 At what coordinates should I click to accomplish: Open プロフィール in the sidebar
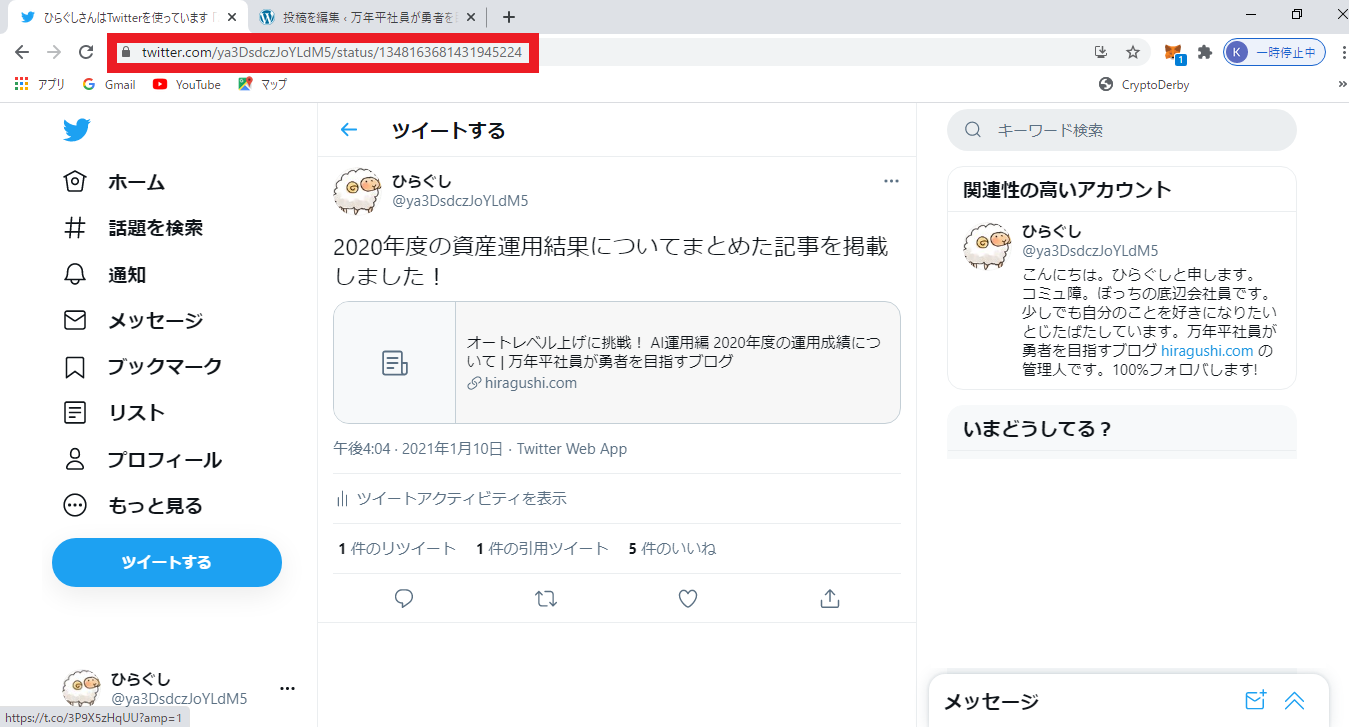pos(143,460)
